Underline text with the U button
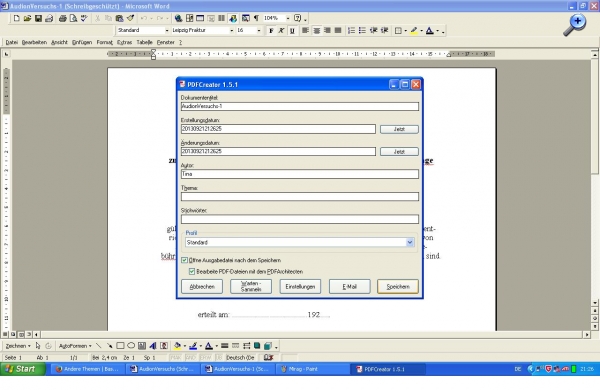 click(x=292, y=31)
